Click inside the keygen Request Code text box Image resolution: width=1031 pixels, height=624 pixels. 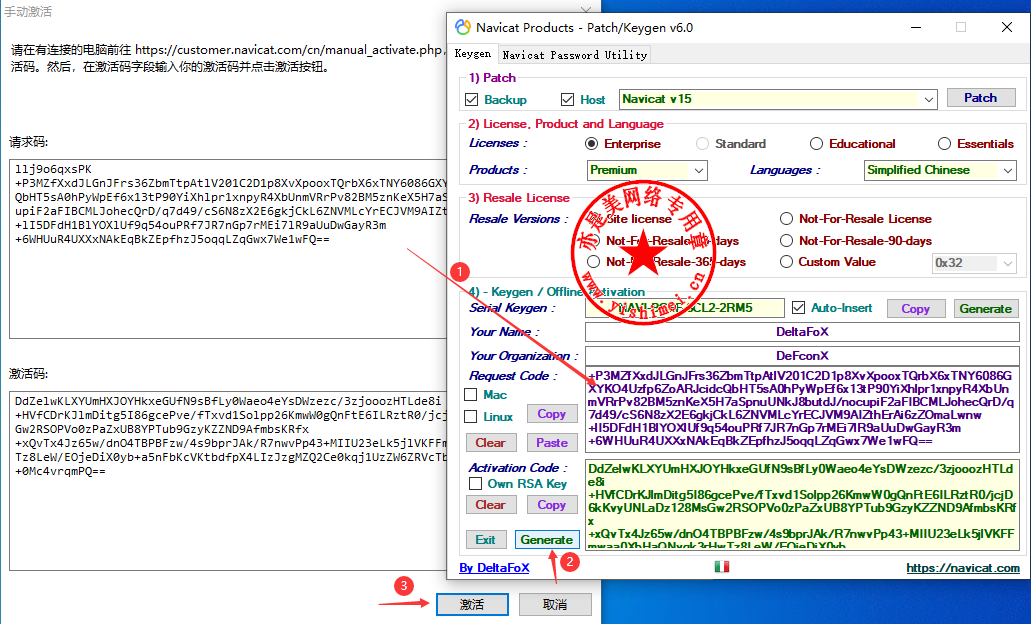click(x=802, y=408)
